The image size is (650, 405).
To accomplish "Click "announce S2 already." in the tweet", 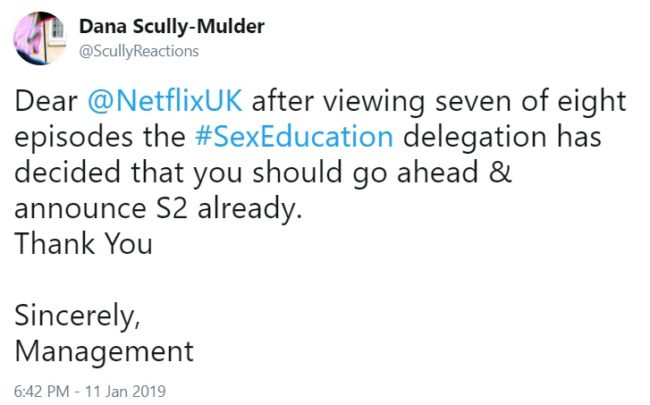I will pos(159,208).
